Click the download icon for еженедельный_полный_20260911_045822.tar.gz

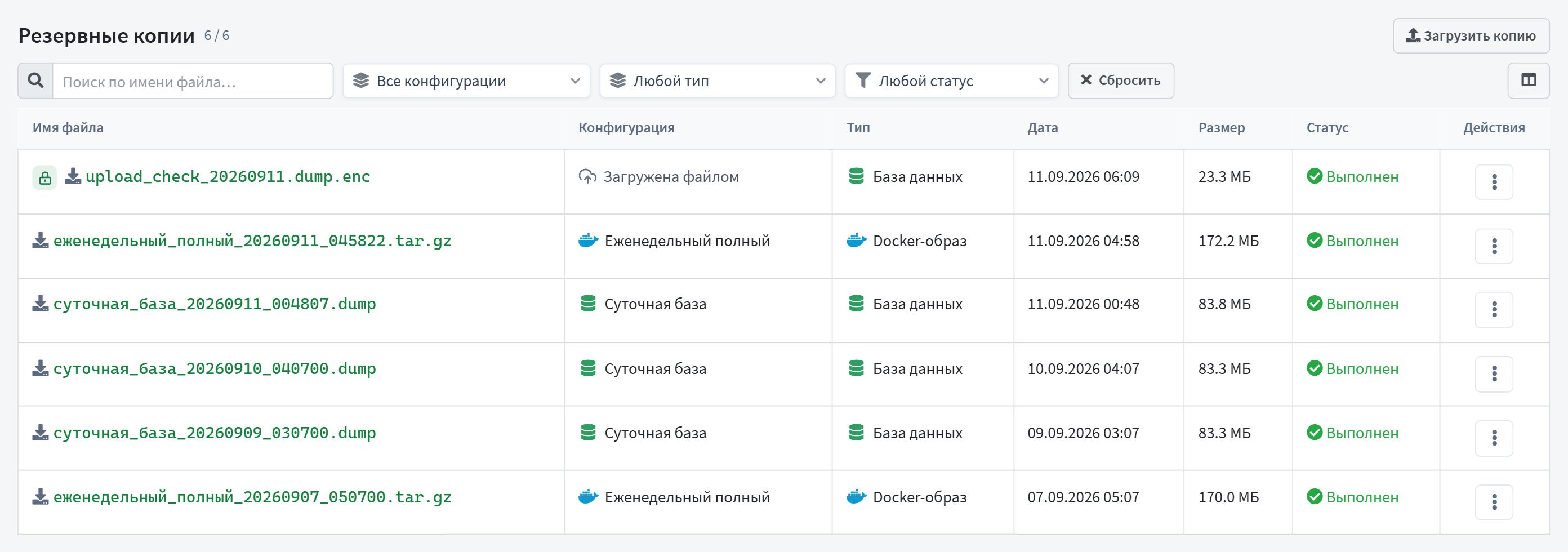click(x=41, y=241)
